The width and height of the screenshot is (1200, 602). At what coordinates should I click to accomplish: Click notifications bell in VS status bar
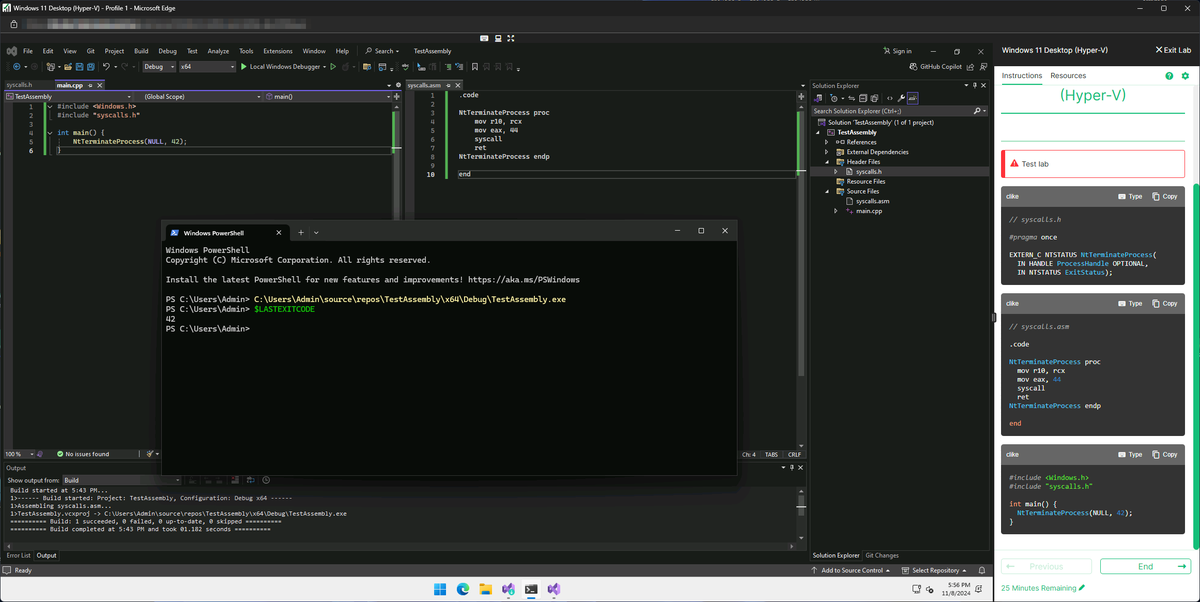pyautogui.click(x=981, y=570)
